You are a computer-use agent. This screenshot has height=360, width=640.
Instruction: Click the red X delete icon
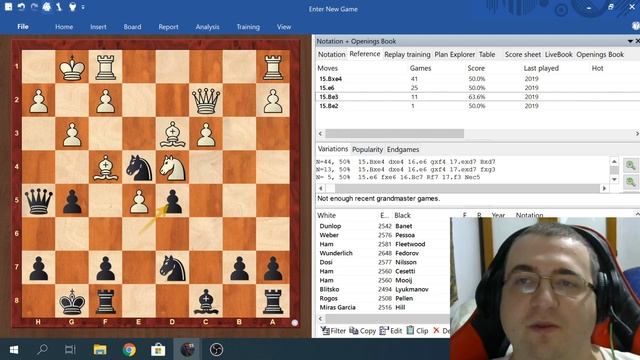436,330
